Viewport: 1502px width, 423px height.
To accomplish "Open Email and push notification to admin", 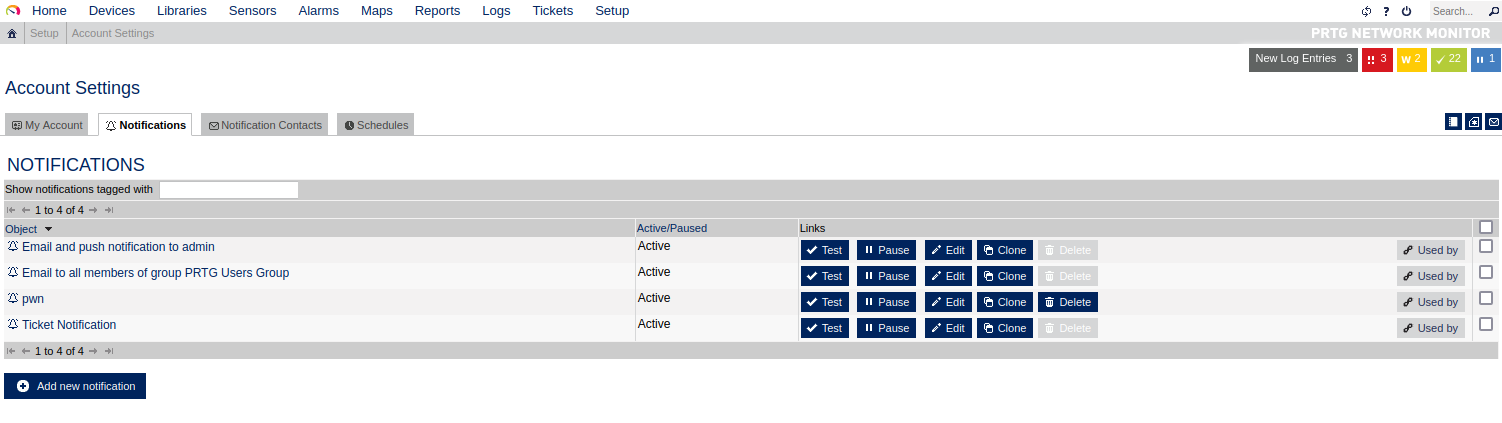I will click(118, 247).
